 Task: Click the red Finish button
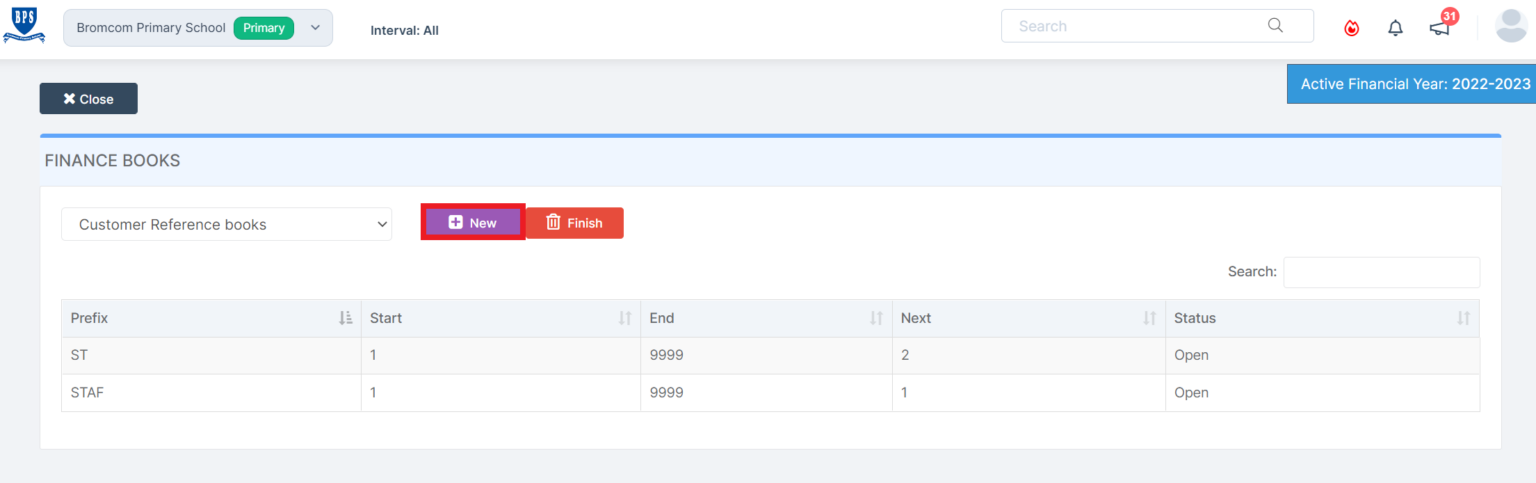(575, 223)
